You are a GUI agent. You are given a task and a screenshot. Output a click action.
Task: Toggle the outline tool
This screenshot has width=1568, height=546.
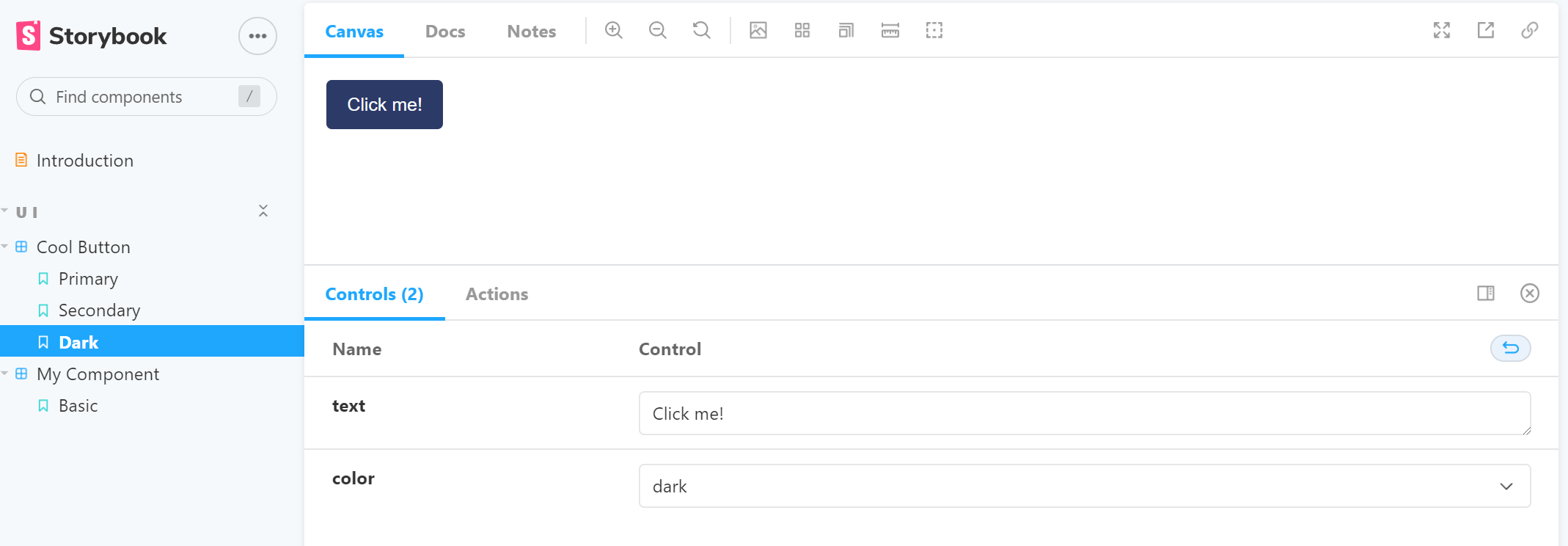(x=934, y=30)
